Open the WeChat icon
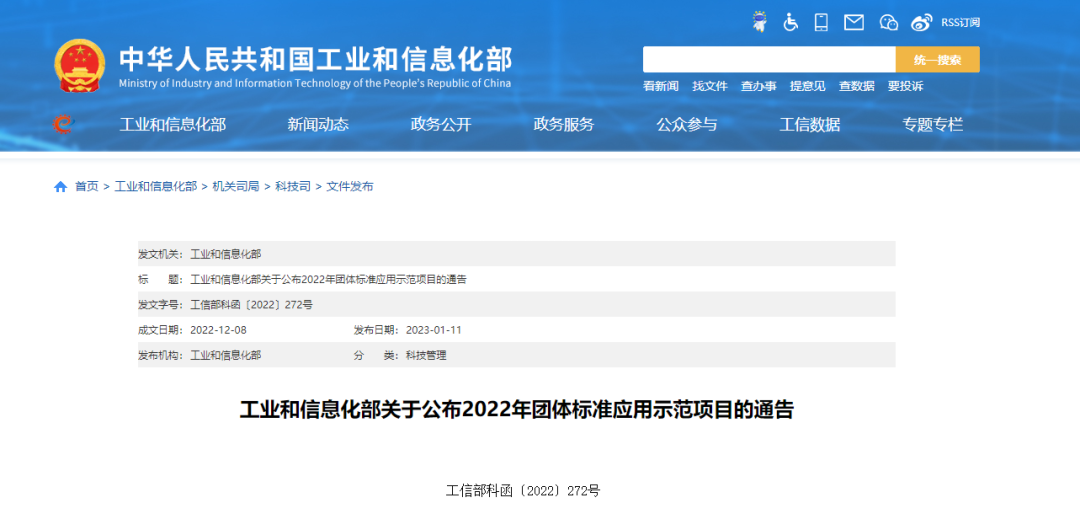 click(x=889, y=23)
